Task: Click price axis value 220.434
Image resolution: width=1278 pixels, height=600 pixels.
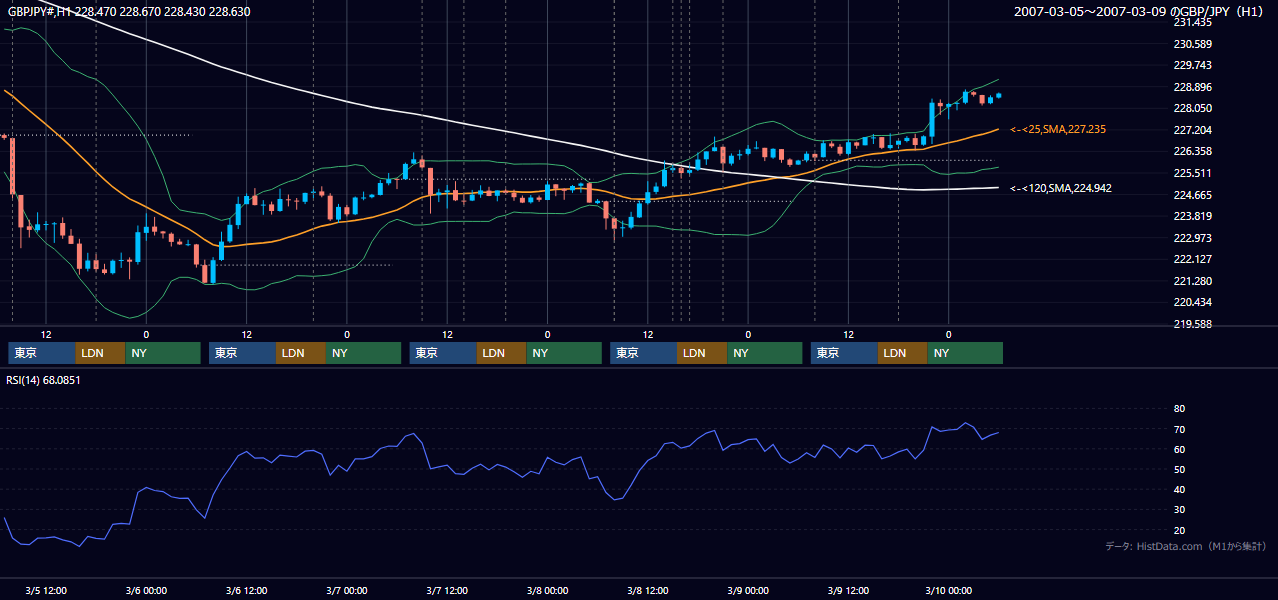Action: tap(1192, 302)
